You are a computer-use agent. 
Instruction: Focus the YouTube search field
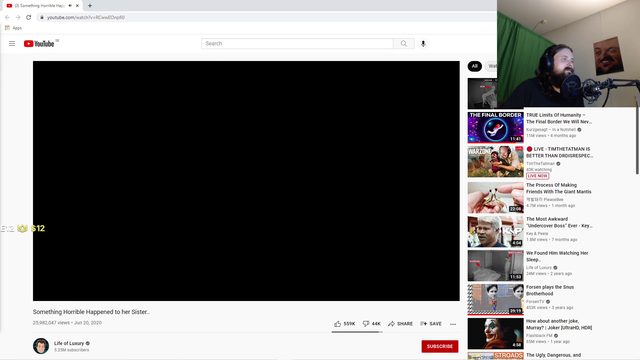(x=297, y=44)
